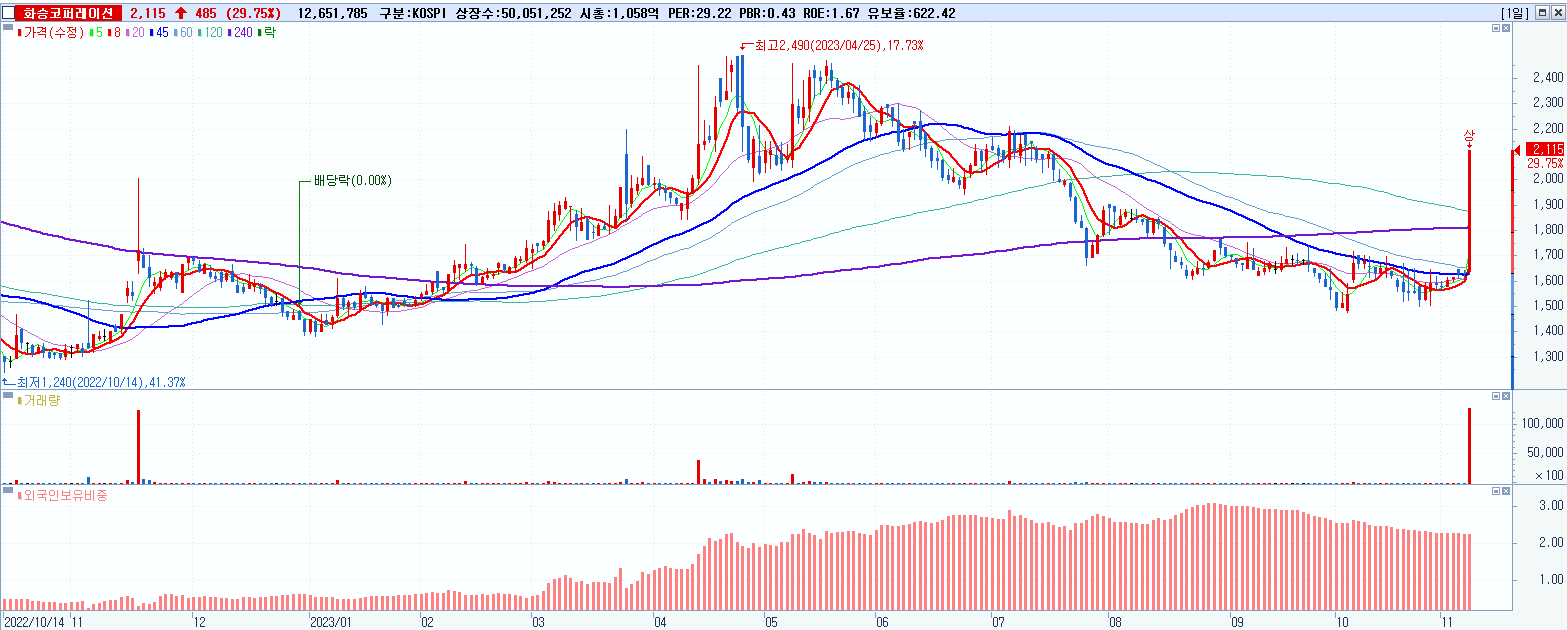
Task: Select the 외국인보유비중 indicator label
Action: point(62,495)
